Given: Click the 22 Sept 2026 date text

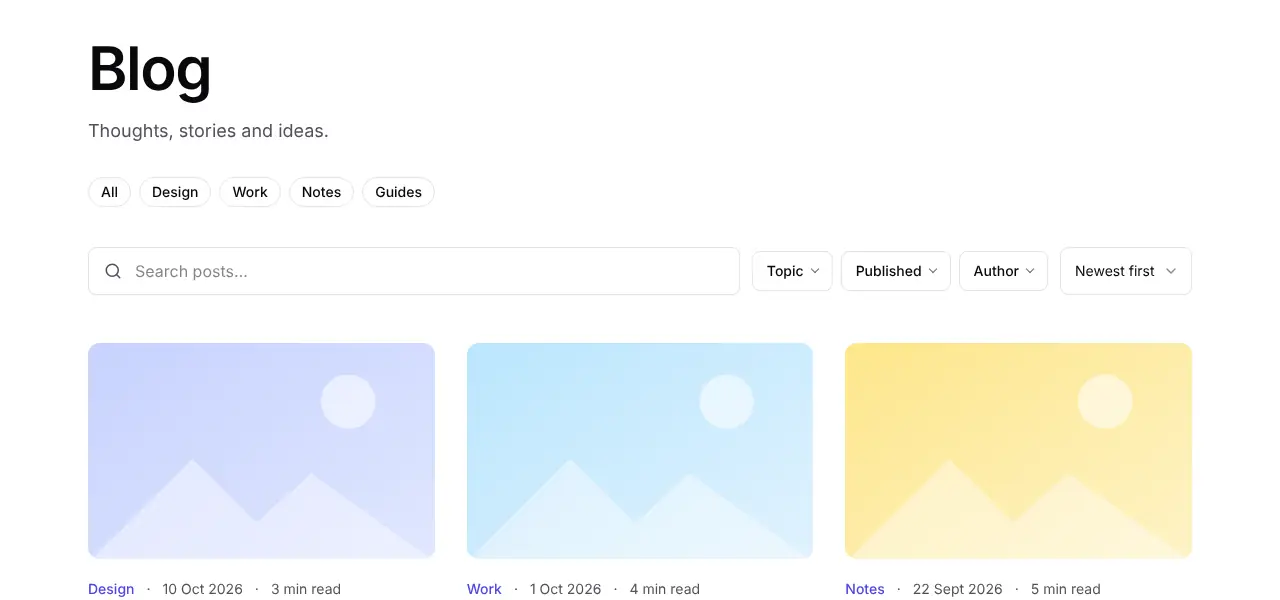Looking at the screenshot, I should [x=958, y=589].
